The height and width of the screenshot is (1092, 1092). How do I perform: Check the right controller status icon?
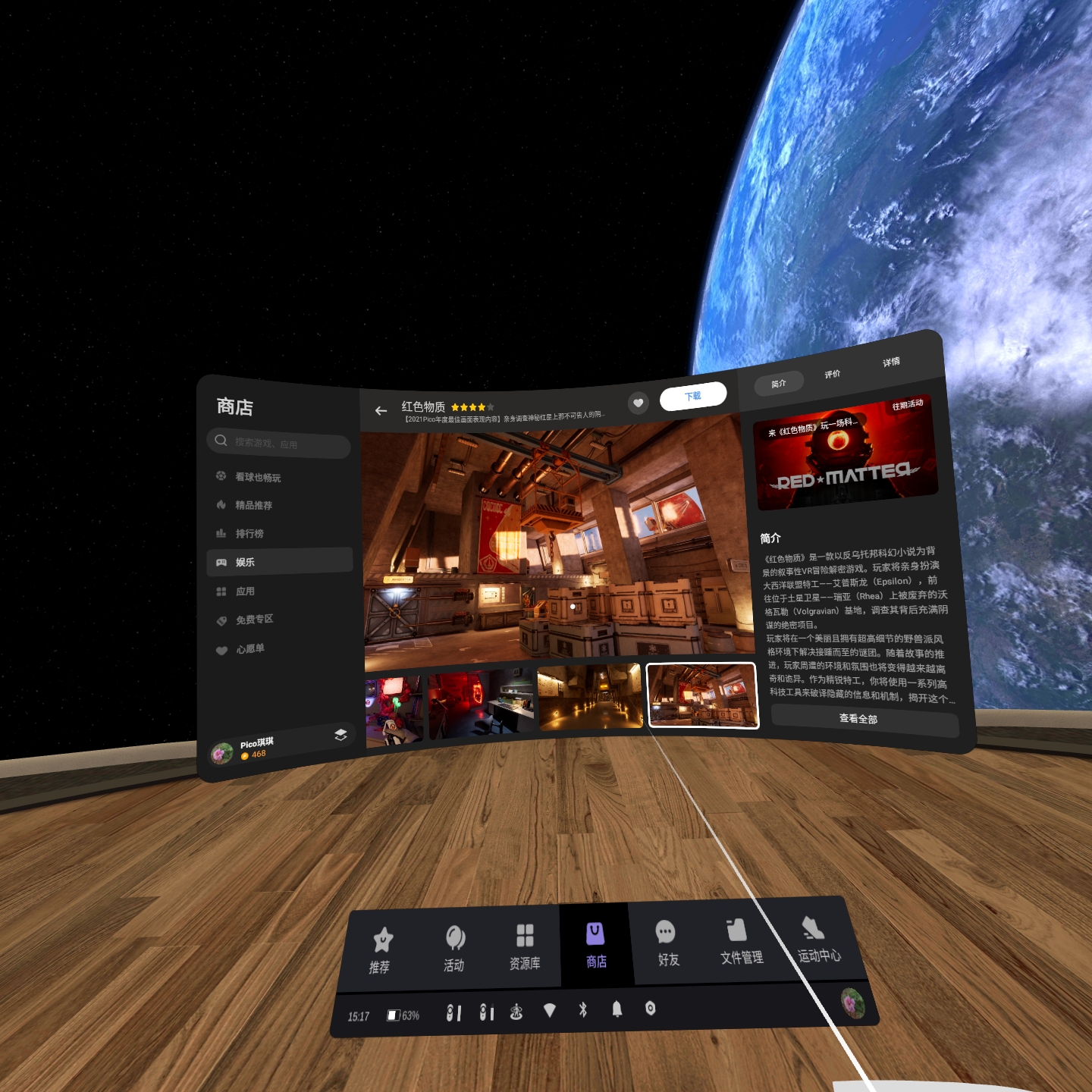coord(487,1012)
